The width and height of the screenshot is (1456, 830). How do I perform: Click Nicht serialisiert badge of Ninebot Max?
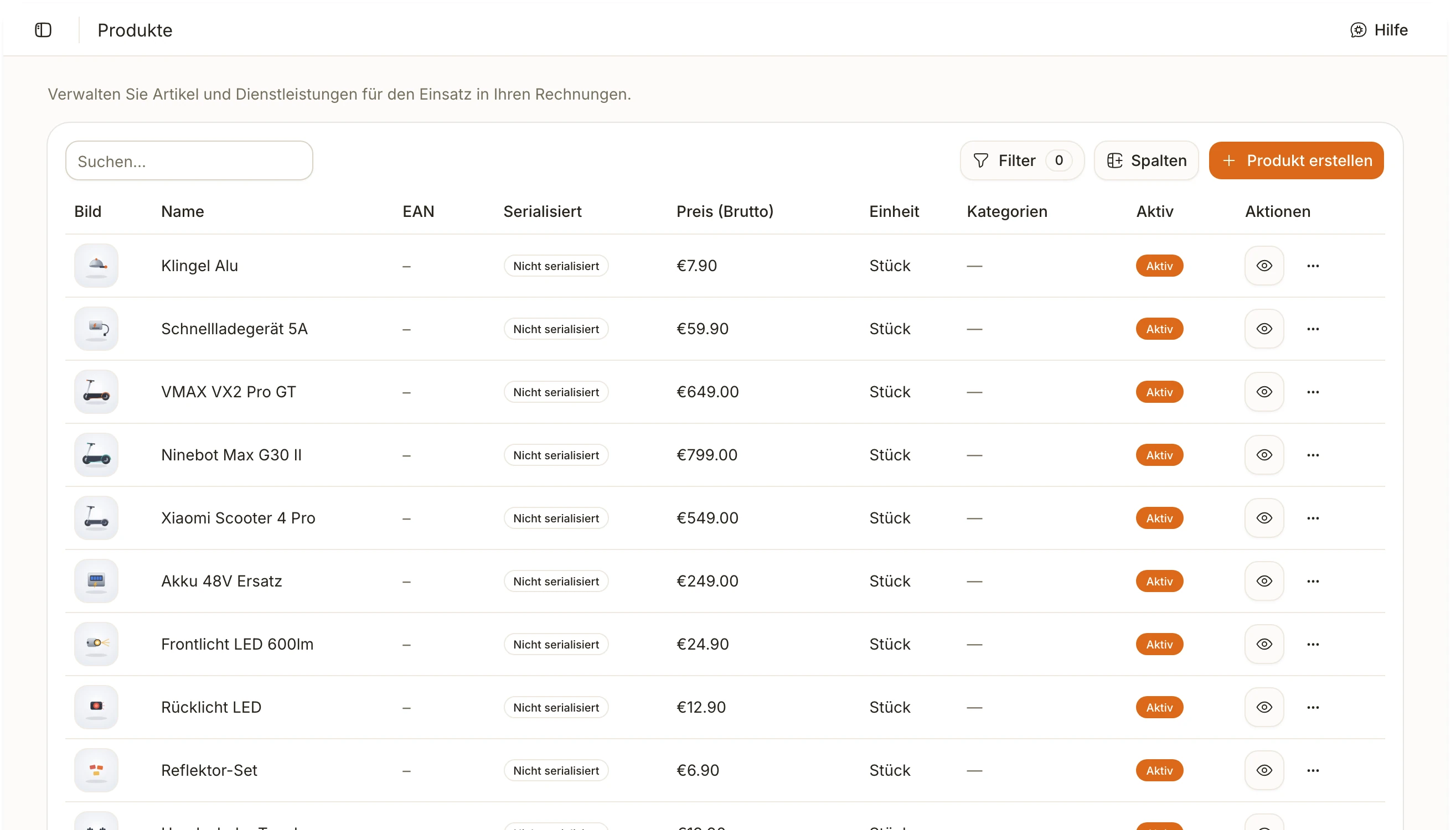555,455
